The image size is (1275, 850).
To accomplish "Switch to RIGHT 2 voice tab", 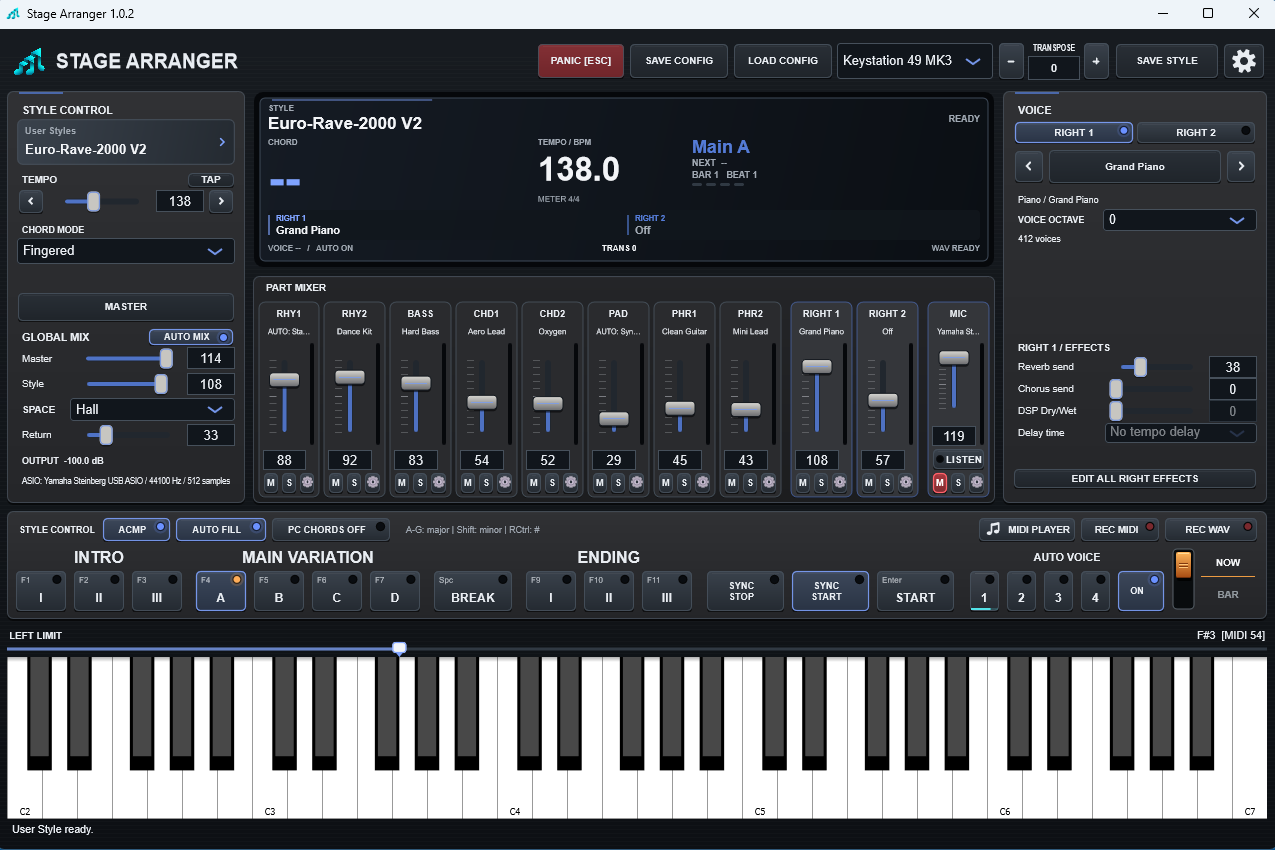I will pos(1196,132).
